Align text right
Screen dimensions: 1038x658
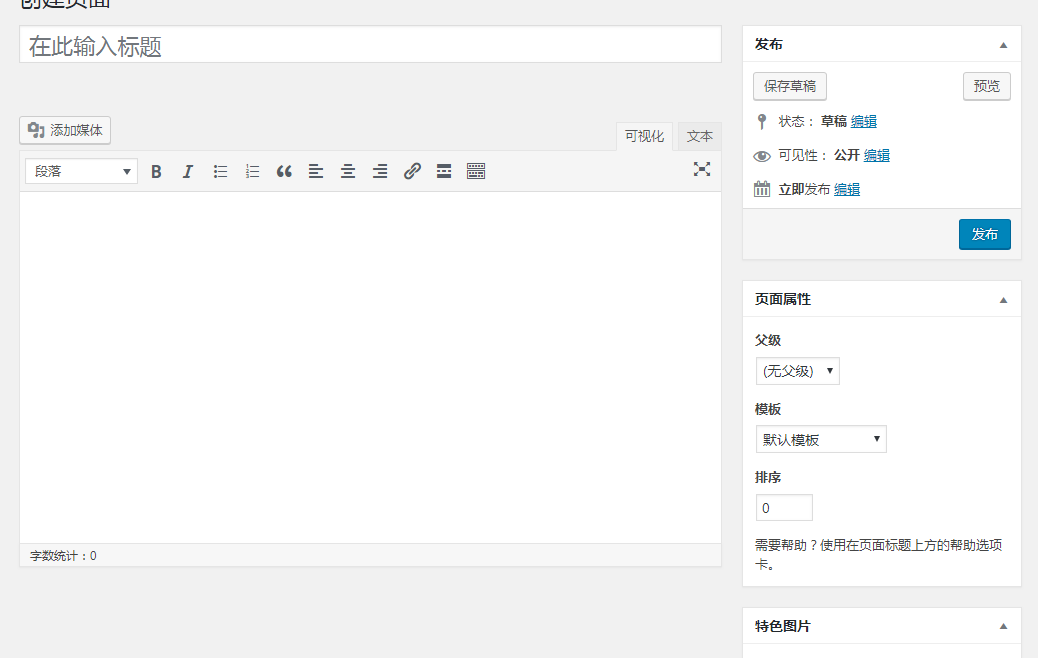pyautogui.click(x=380, y=171)
